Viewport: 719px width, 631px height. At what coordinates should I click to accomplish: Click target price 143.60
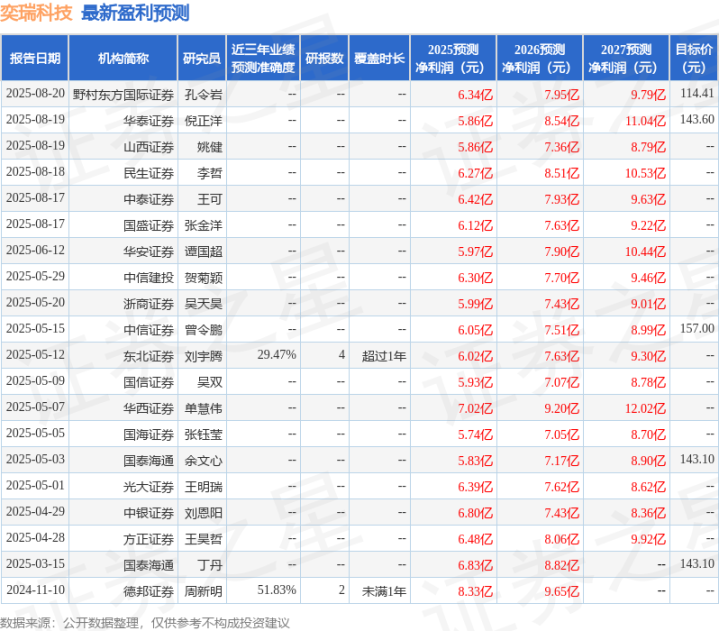[x=697, y=119]
